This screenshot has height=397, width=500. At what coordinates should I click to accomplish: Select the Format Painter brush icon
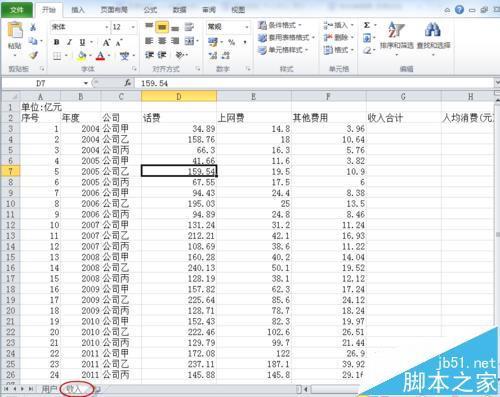(x=33, y=55)
